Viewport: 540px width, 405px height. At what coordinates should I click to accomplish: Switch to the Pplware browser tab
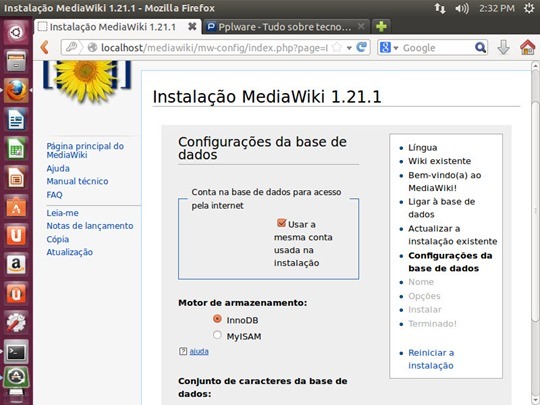tap(284, 27)
